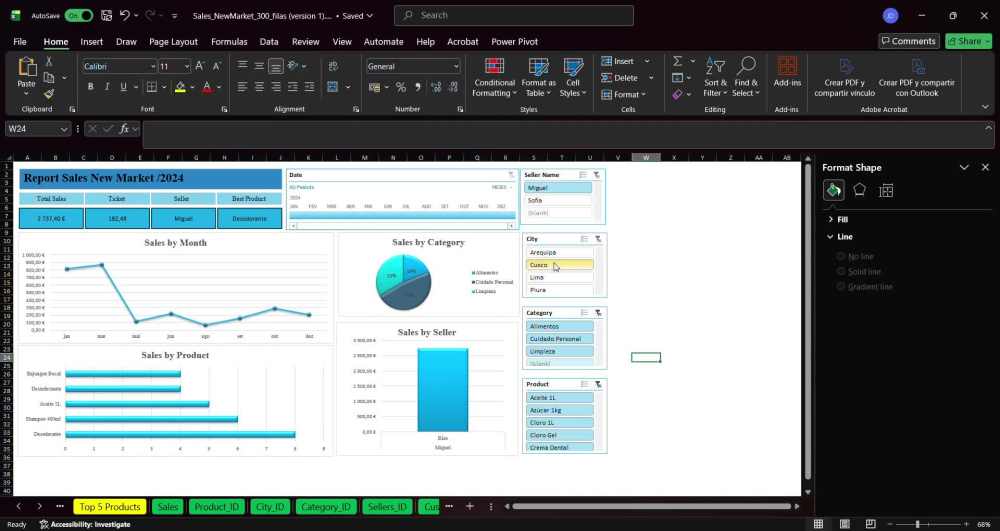Clear filter on Seller Name slicer
1000x531 pixels.
(596, 175)
